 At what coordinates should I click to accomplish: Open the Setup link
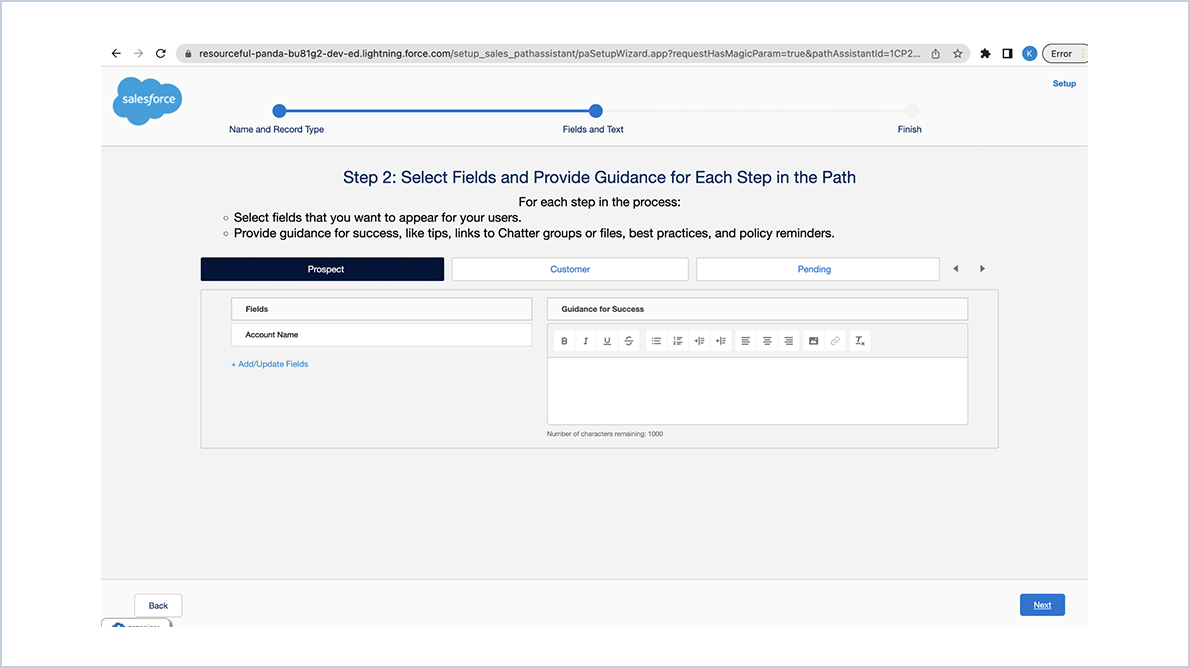pyautogui.click(x=1063, y=83)
